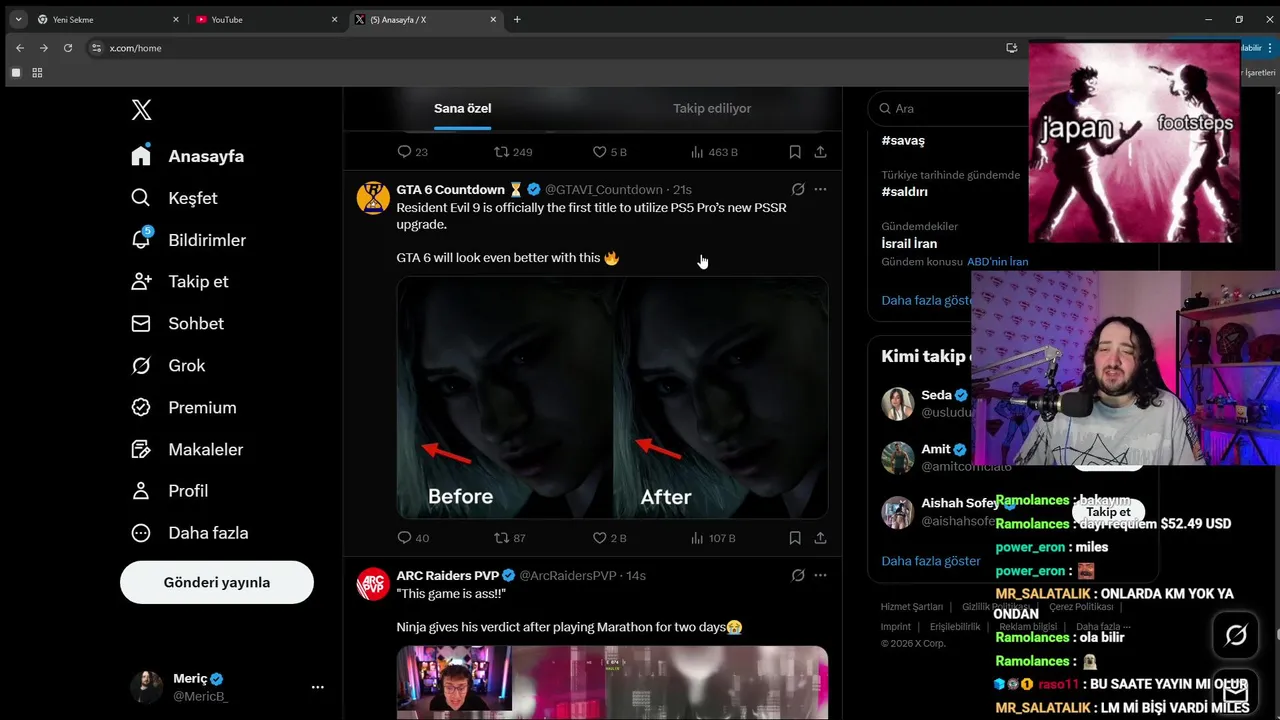
Task: Open GTA 6 Countdown profile avatar
Action: (373, 198)
